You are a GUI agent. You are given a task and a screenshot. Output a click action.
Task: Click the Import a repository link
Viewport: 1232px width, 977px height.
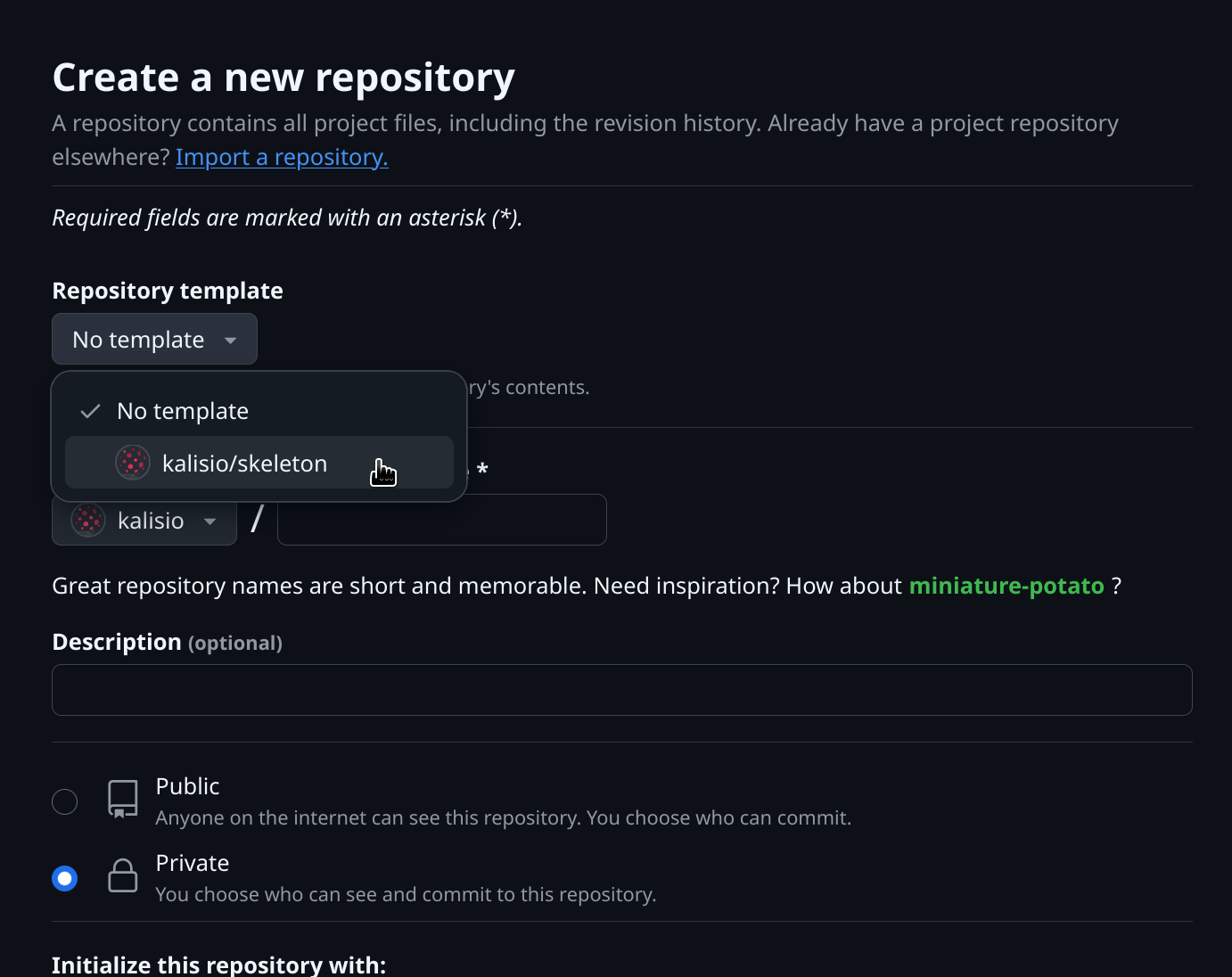(x=281, y=157)
